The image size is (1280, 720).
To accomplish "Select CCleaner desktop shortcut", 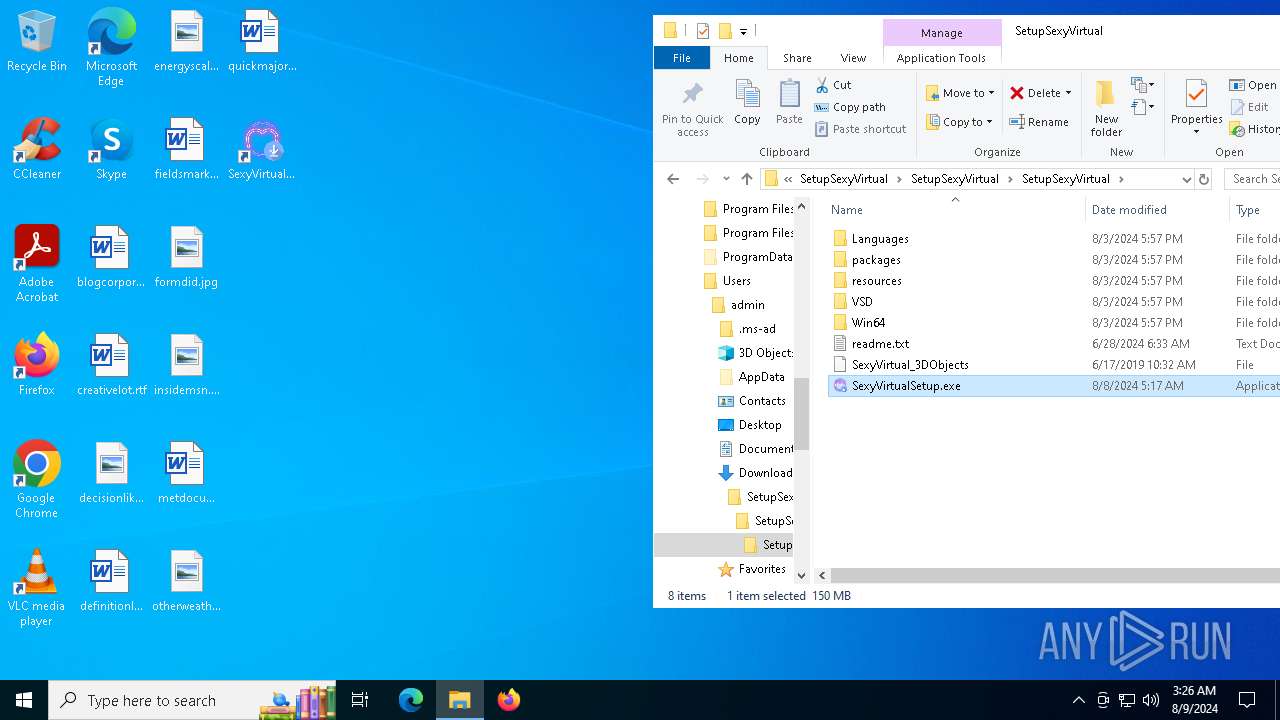I will pyautogui.click(x=37, y=150).
